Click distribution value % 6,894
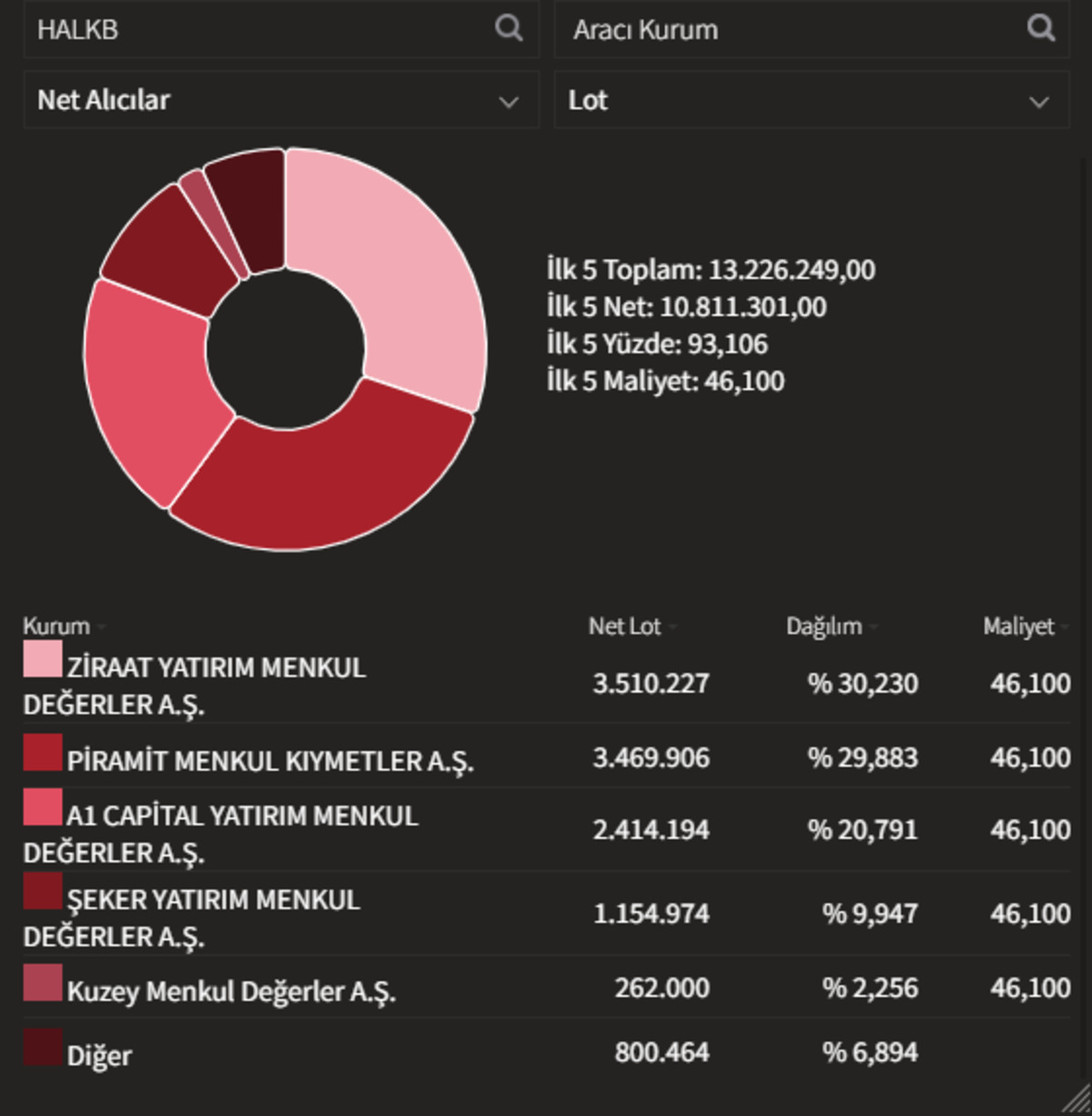Screen dimensions: 1092x1116 coord(870,1052)
